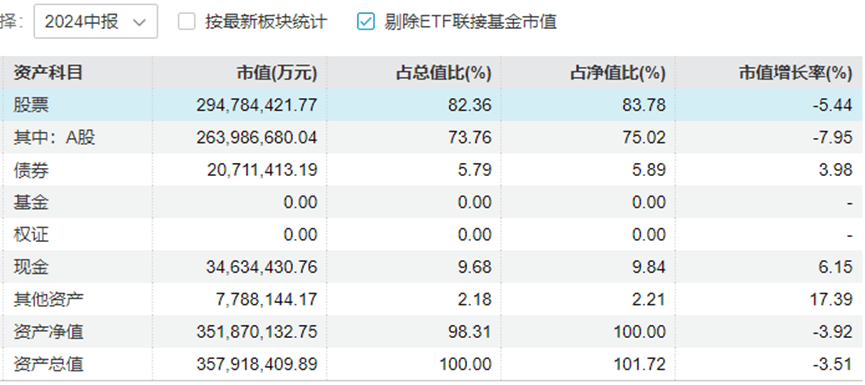This screenshot has height=385, width=865.
Task: Click A-share market value 263,986,680.04
Action: pyautogui.click(x=257, y=137)
